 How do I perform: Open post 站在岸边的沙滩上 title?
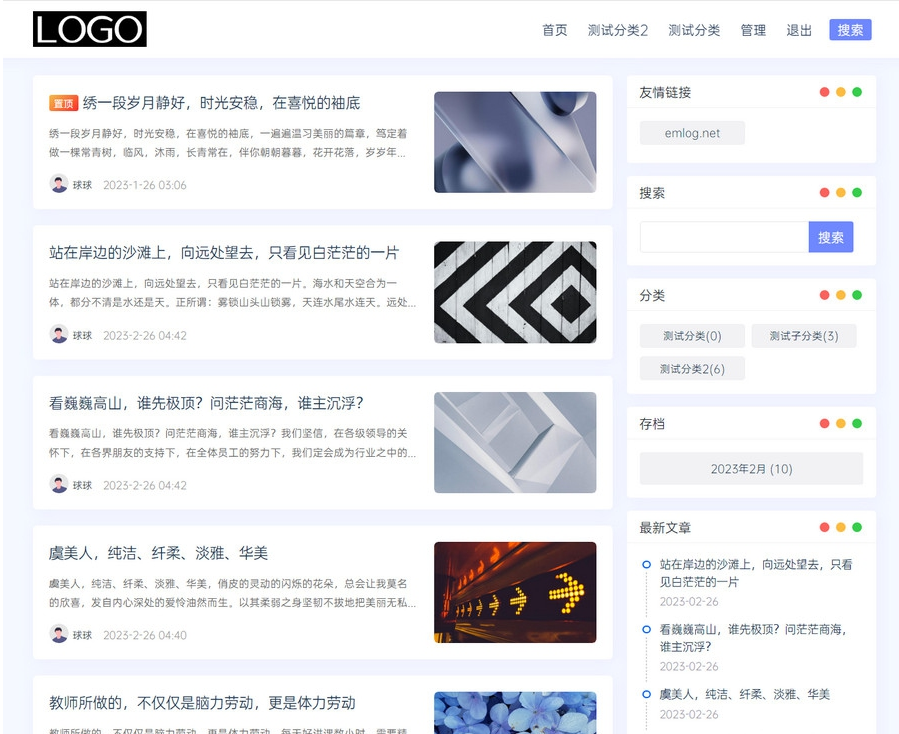[224, 253]
